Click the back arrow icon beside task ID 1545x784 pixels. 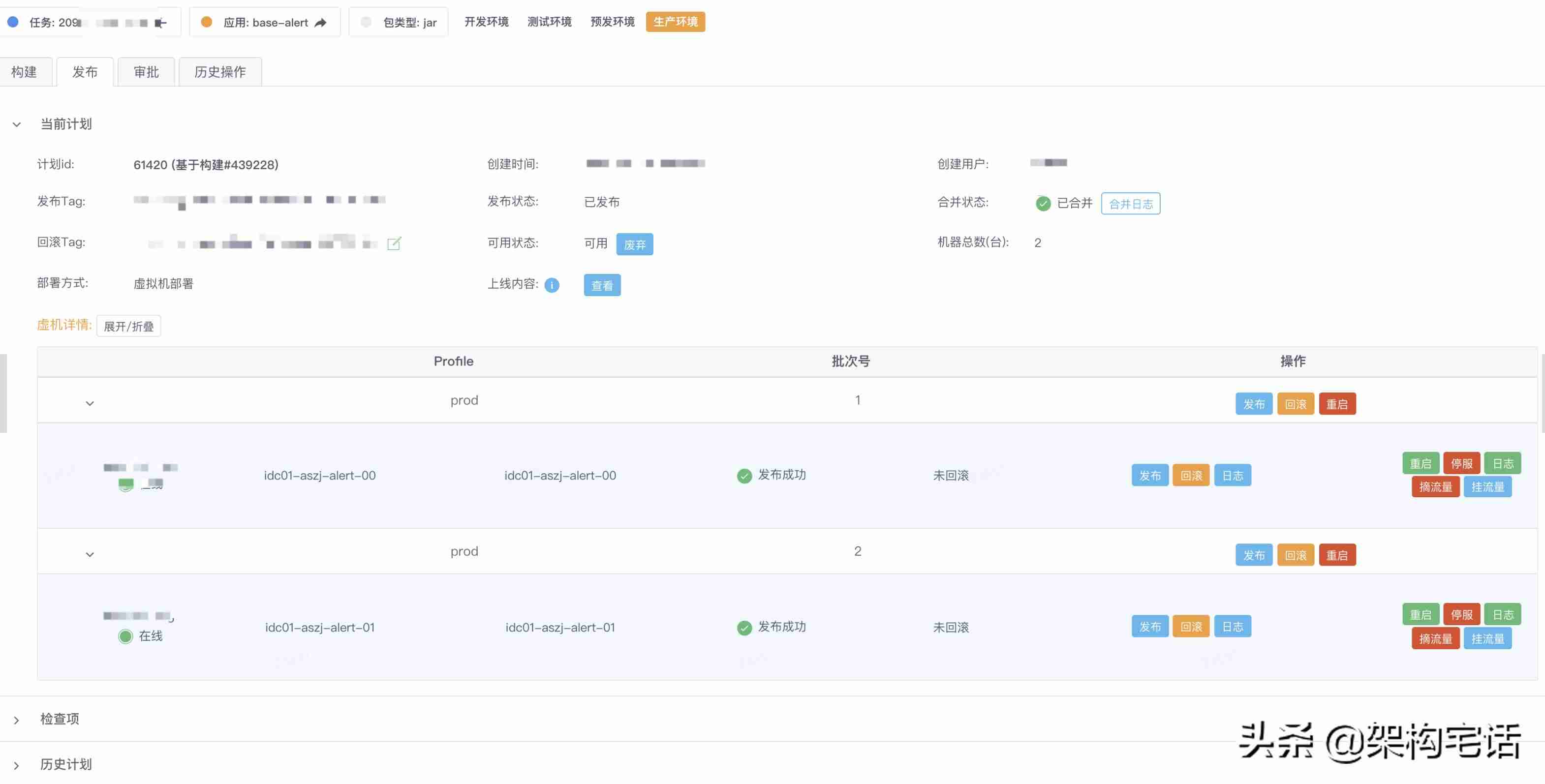pyautogui.click(x=160, y=23)
